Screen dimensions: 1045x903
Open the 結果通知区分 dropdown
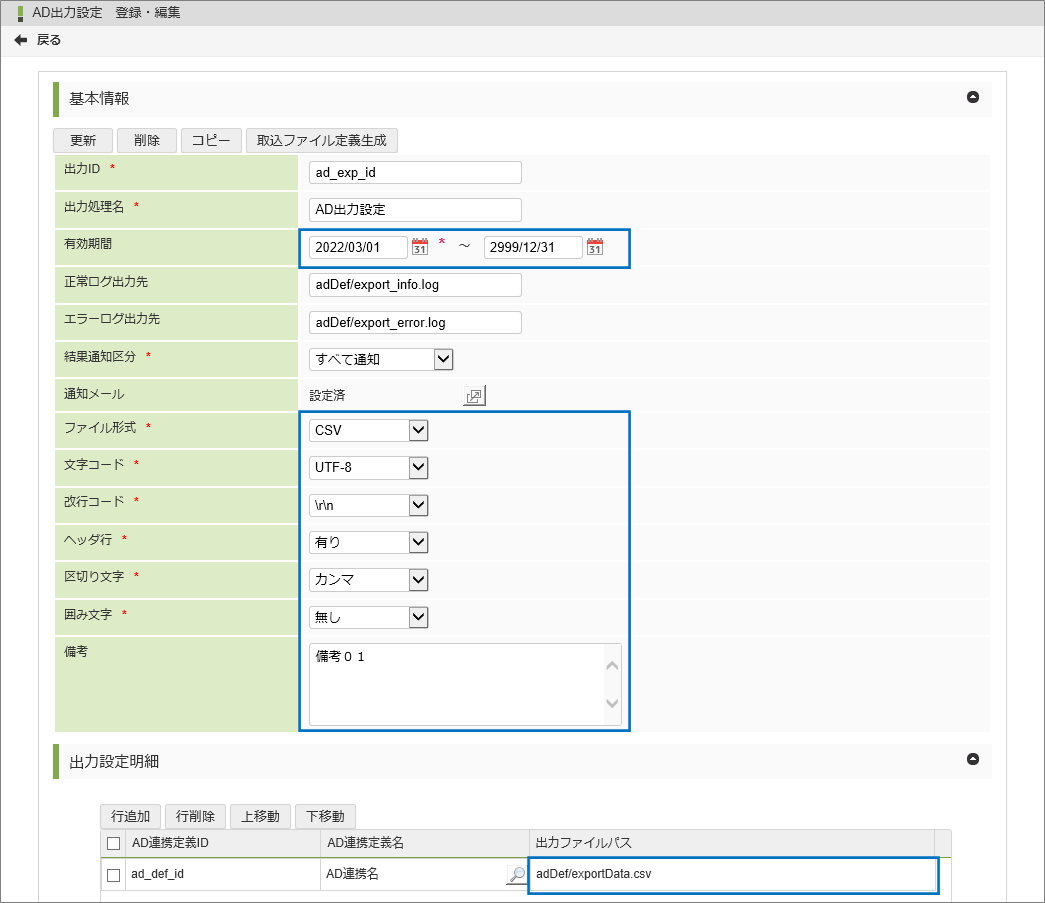pos(444,358)
